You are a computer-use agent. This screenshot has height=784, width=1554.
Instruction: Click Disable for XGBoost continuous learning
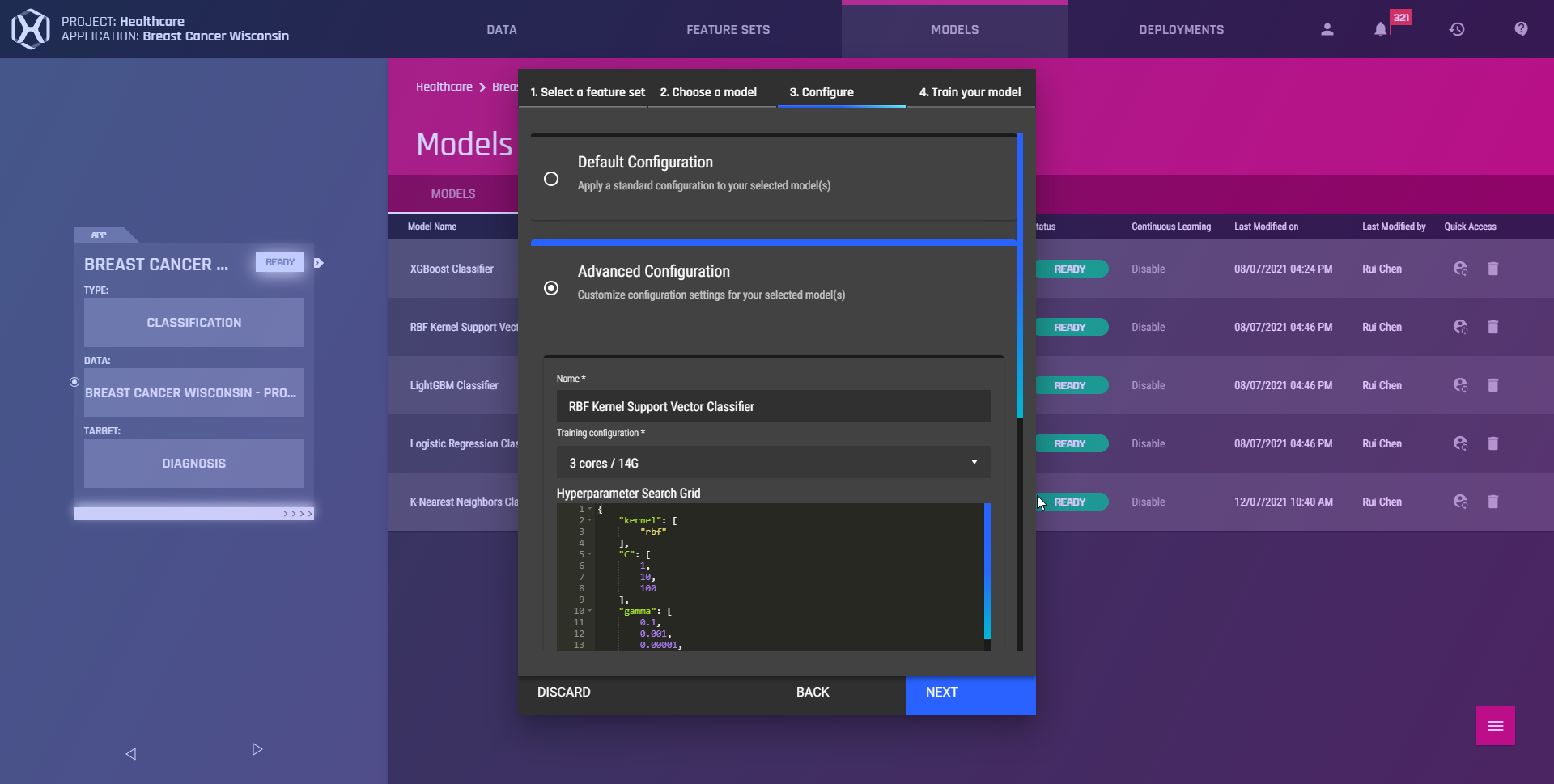point(1149,269)
